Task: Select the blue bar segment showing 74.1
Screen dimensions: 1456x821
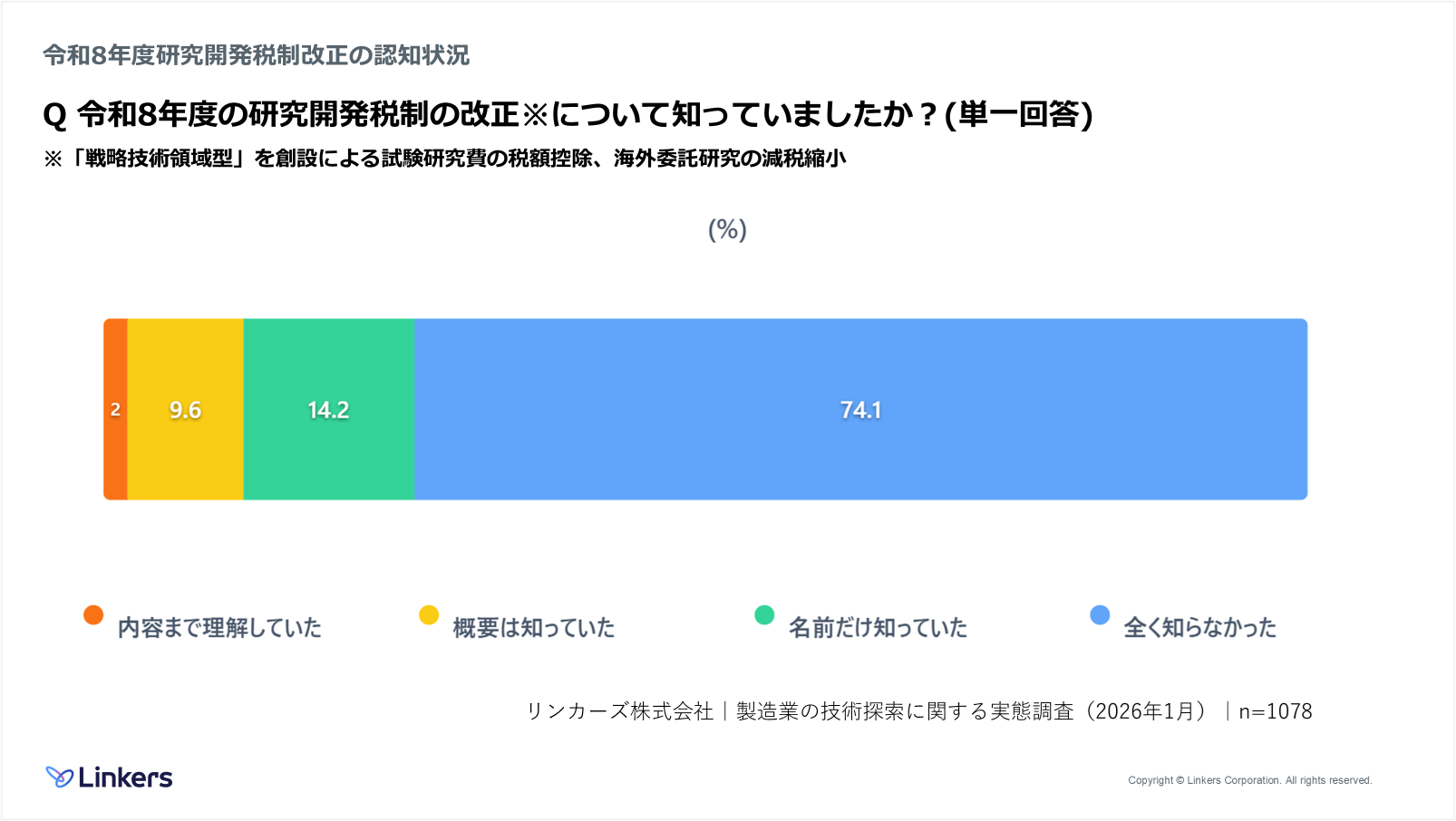Action: point(860,410)
